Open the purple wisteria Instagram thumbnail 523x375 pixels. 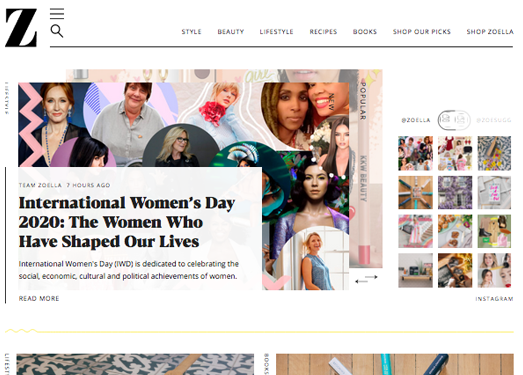(x=455, y=193)
